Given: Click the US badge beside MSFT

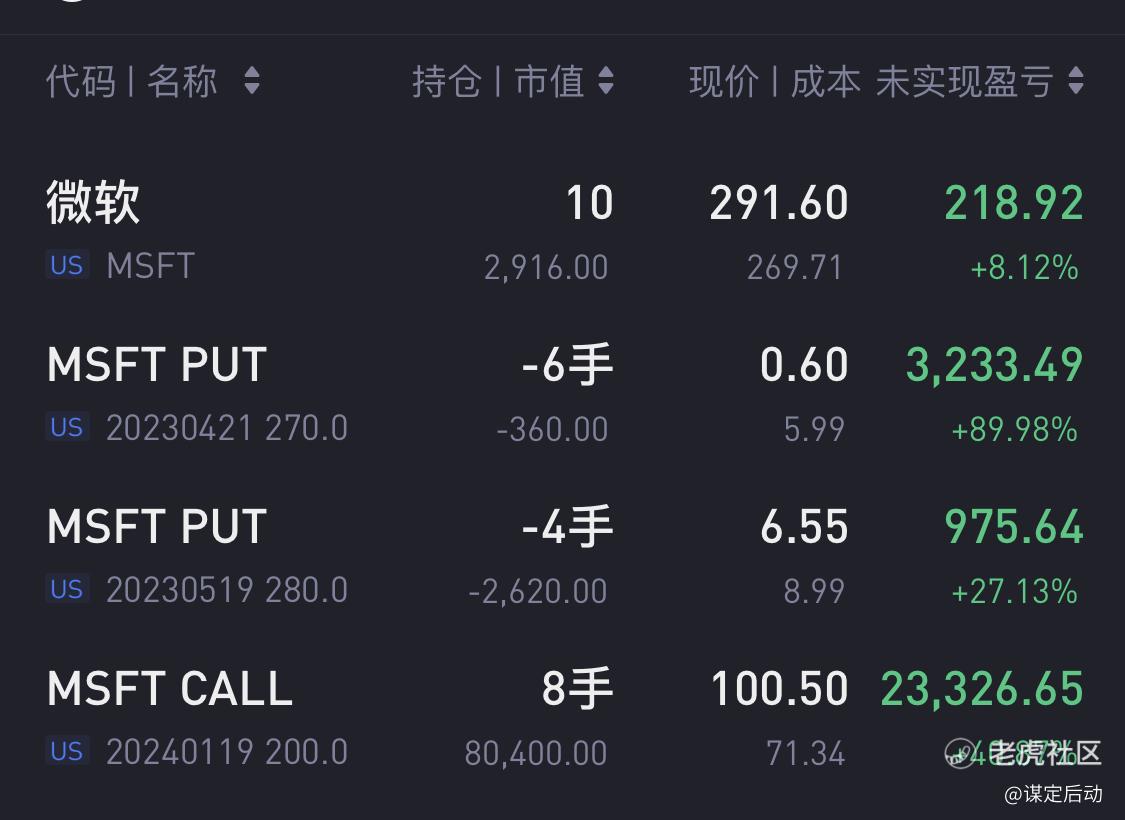Looking at the screenshot, I should pos(67,265).
